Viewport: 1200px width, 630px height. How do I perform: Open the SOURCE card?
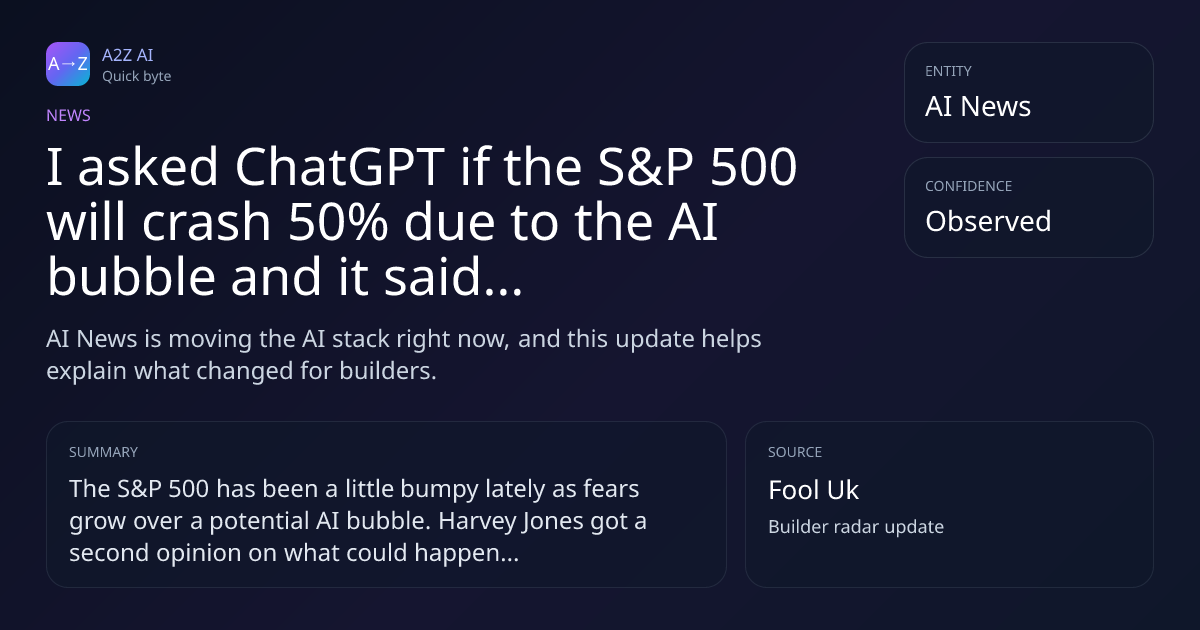[949, 504]
